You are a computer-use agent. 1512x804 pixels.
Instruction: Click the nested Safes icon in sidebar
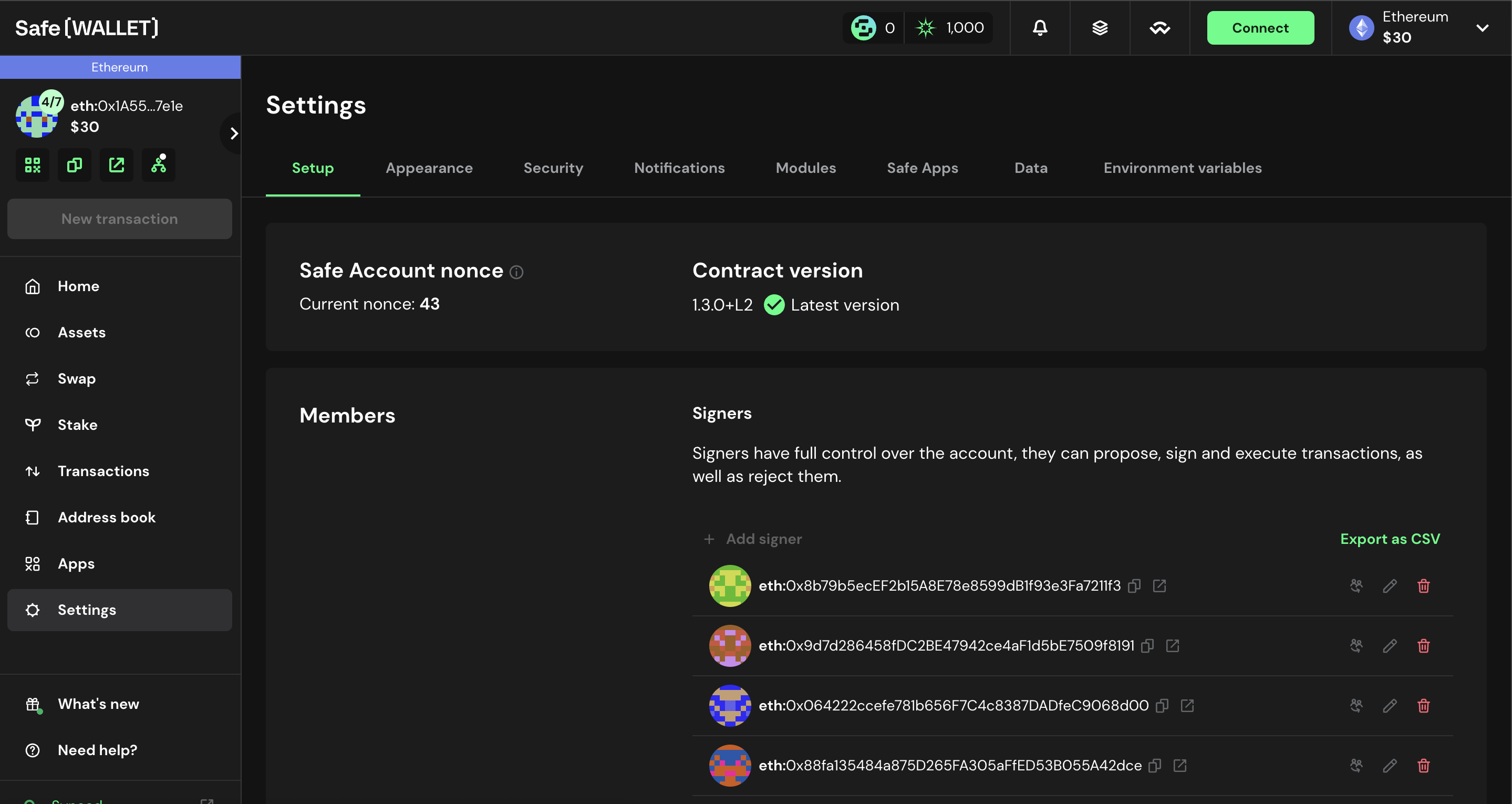click(x=159, y=165)
